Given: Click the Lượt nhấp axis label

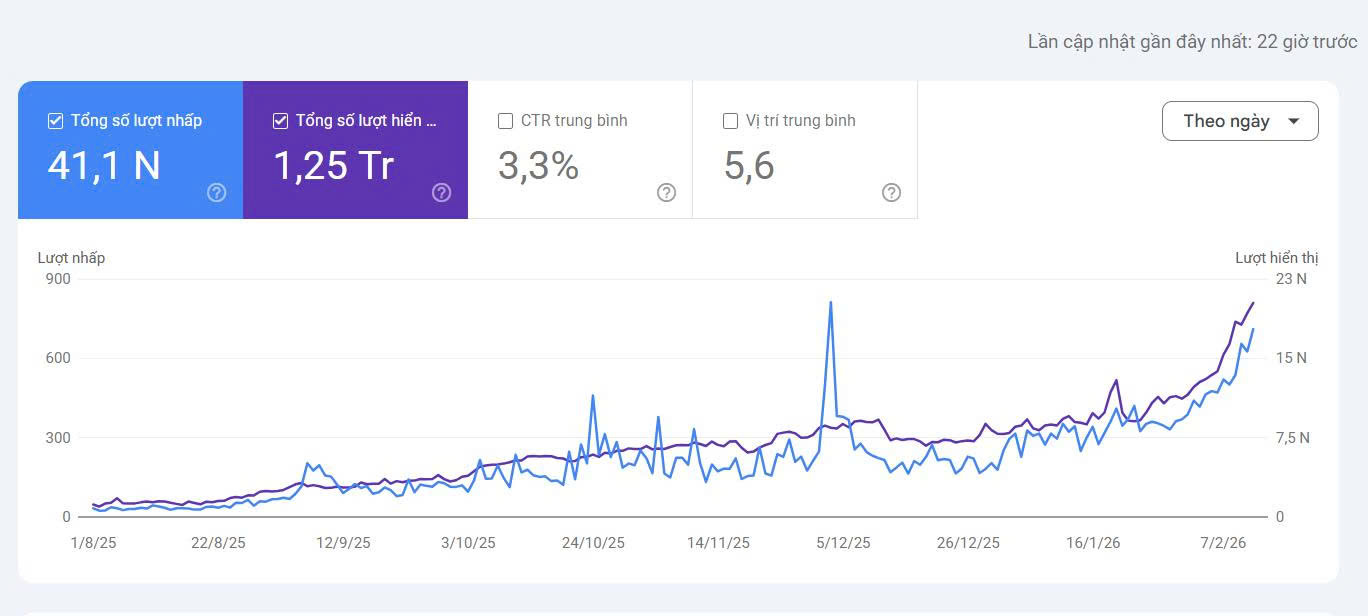Looking at the screenshot, I should point(71,258).
